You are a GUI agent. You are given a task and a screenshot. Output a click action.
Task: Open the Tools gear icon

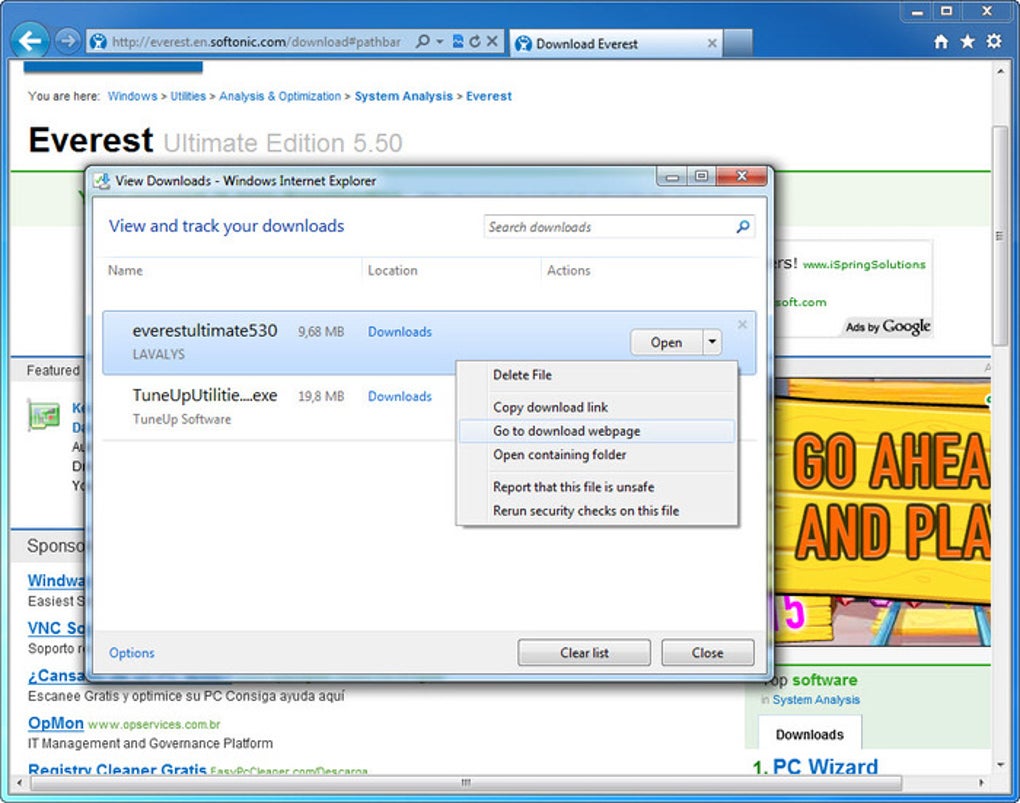pos(994,42)
